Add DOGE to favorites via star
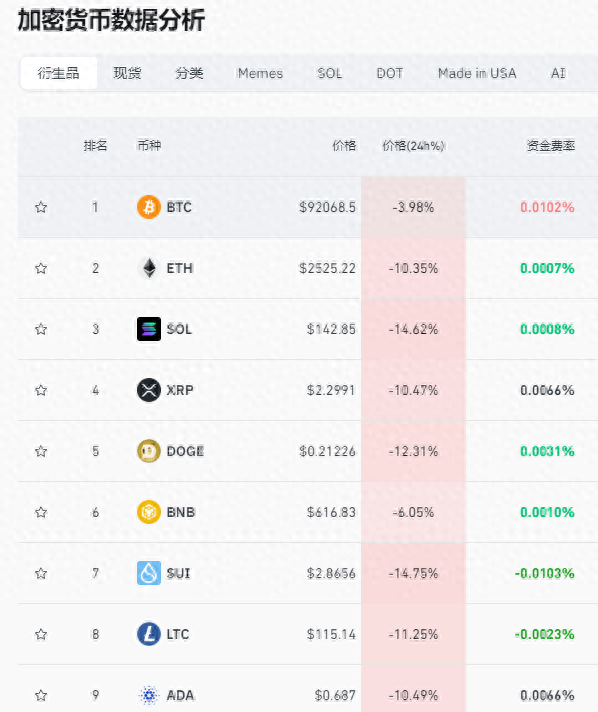Screen dimensions: 598x712 (x=41, y=451)
